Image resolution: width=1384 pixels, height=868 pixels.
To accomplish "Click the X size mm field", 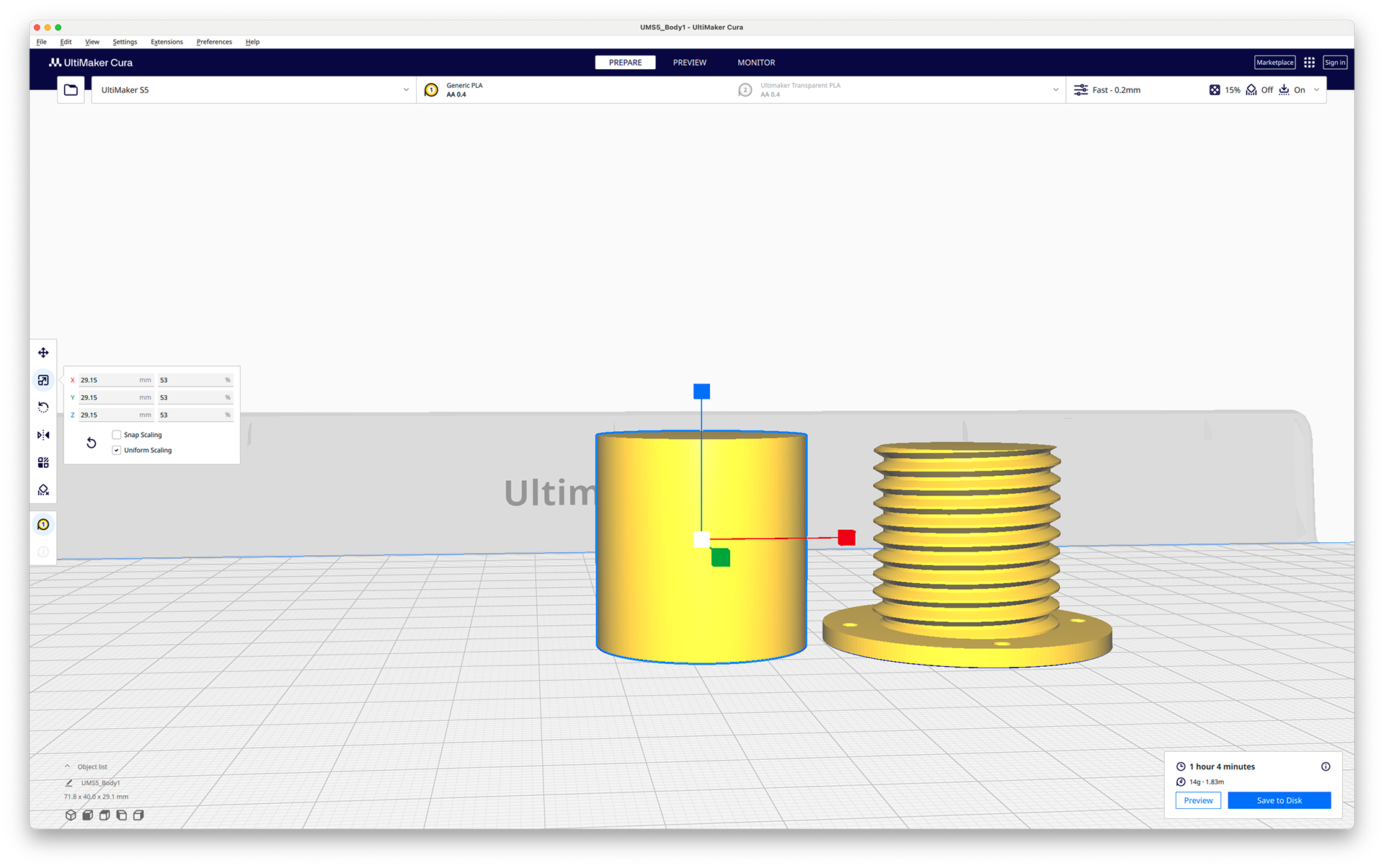I will click(x=116, y=380).
